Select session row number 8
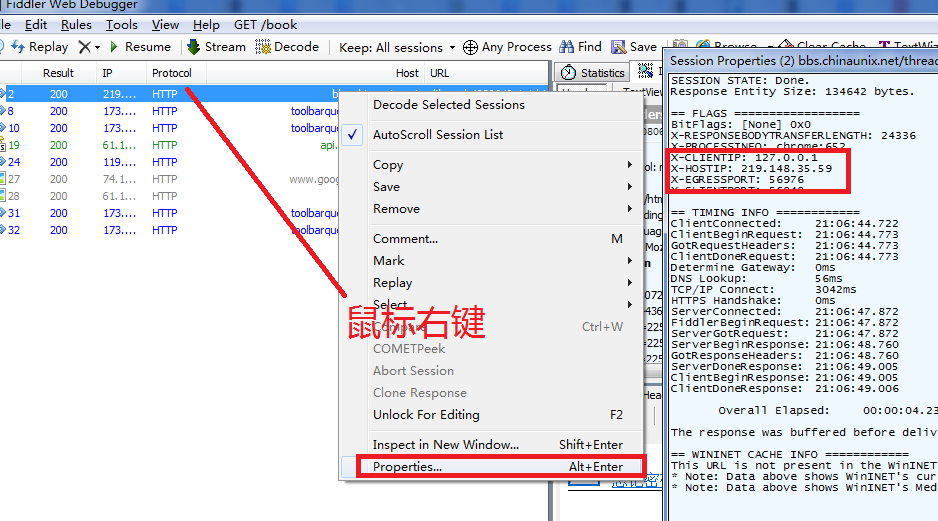The height and width of the screenshot is (521, 938). click(169, 111)
